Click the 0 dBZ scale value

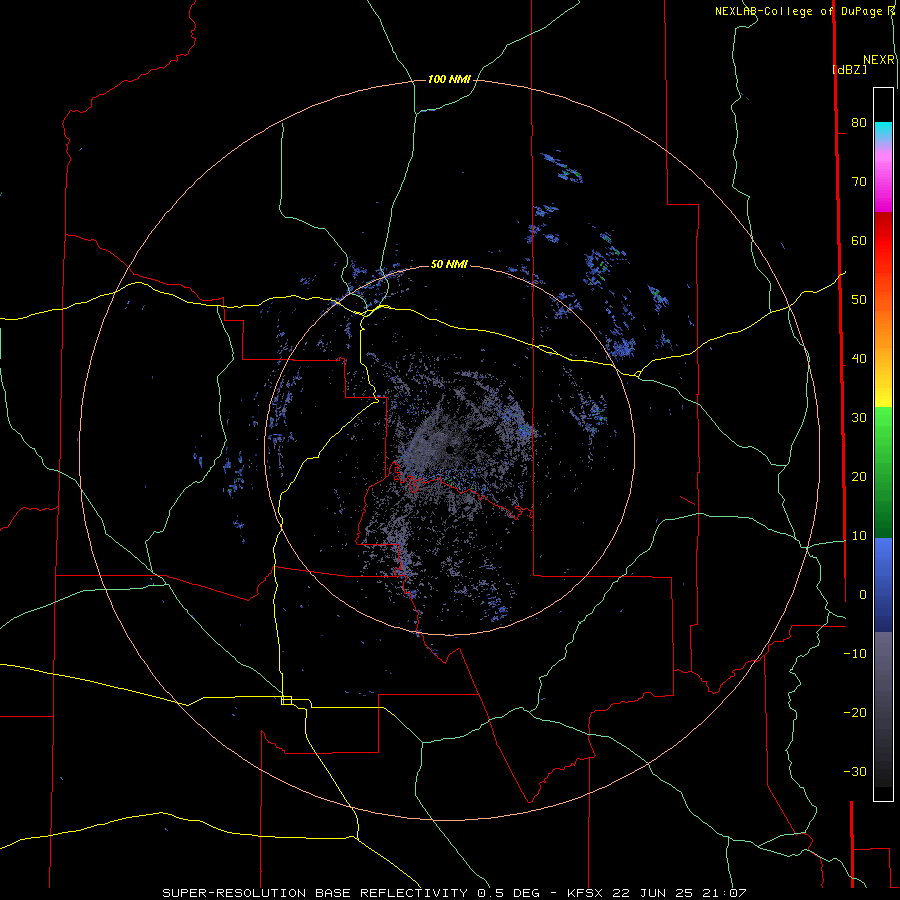point(863,595)
